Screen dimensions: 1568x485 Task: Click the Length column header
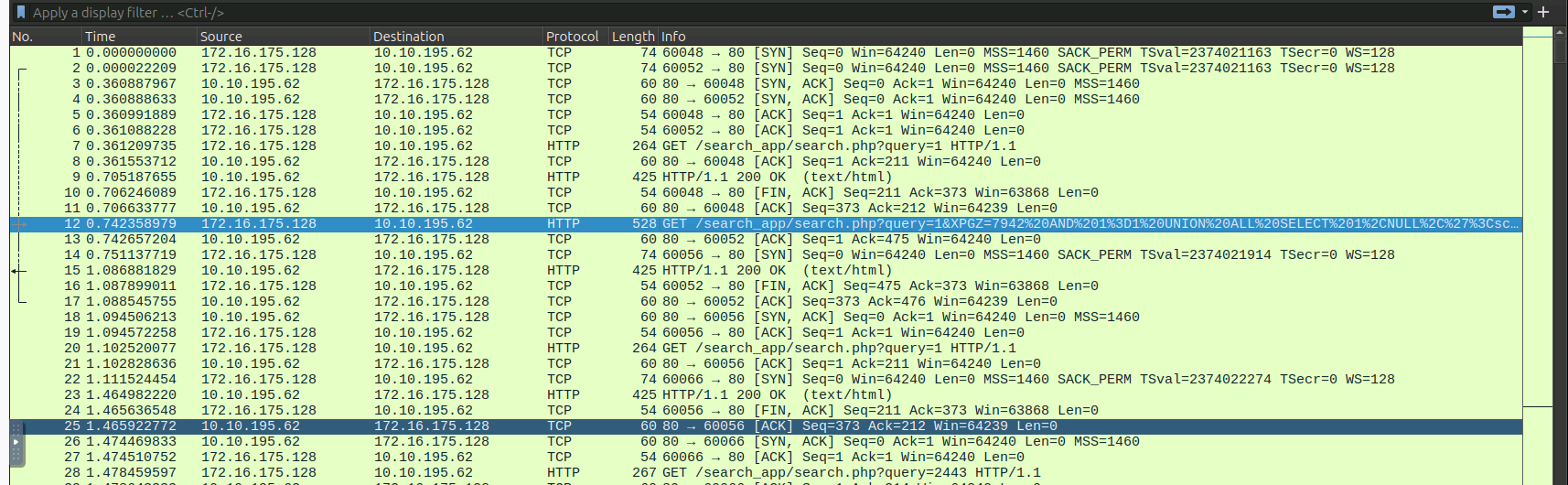[632, 37]
